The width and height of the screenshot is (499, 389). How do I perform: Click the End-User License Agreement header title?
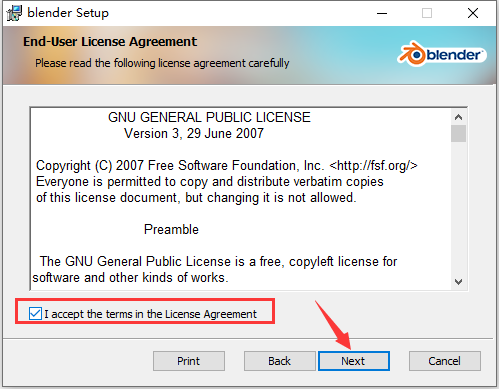110,42
